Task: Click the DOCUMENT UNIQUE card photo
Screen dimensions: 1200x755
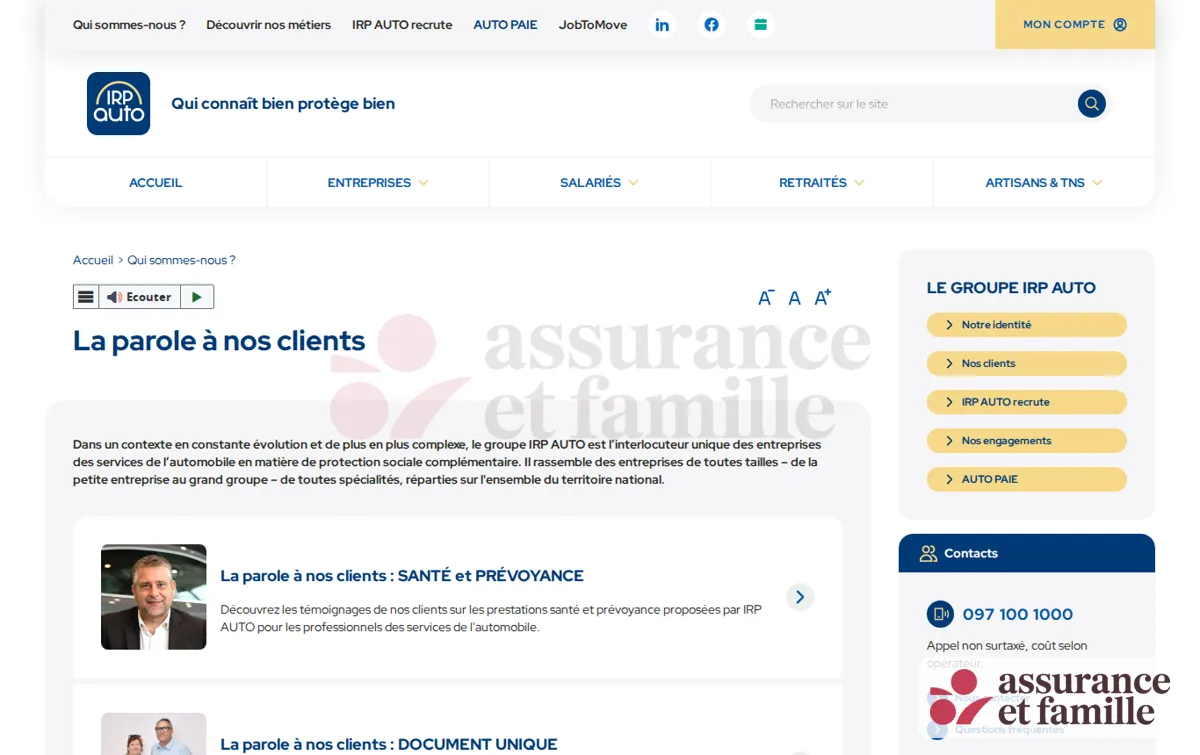Action: click(x=154, y=734)
